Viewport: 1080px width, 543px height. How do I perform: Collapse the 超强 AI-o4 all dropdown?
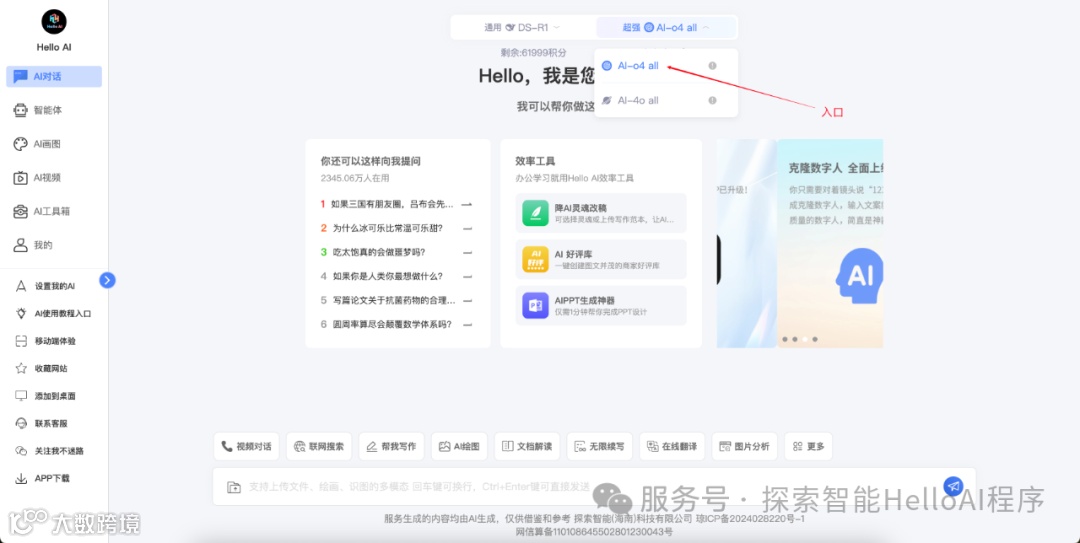pyautogui.click(x=666, y=28)
